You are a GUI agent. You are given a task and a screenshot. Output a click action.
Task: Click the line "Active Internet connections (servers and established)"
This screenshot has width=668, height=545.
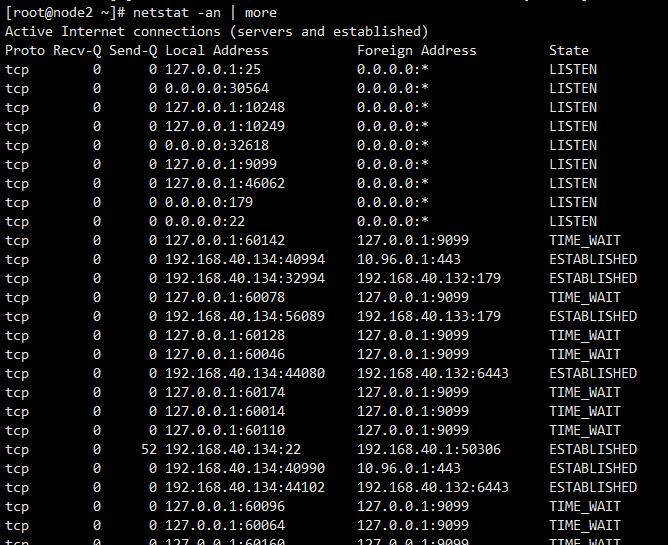click(216, 32)
